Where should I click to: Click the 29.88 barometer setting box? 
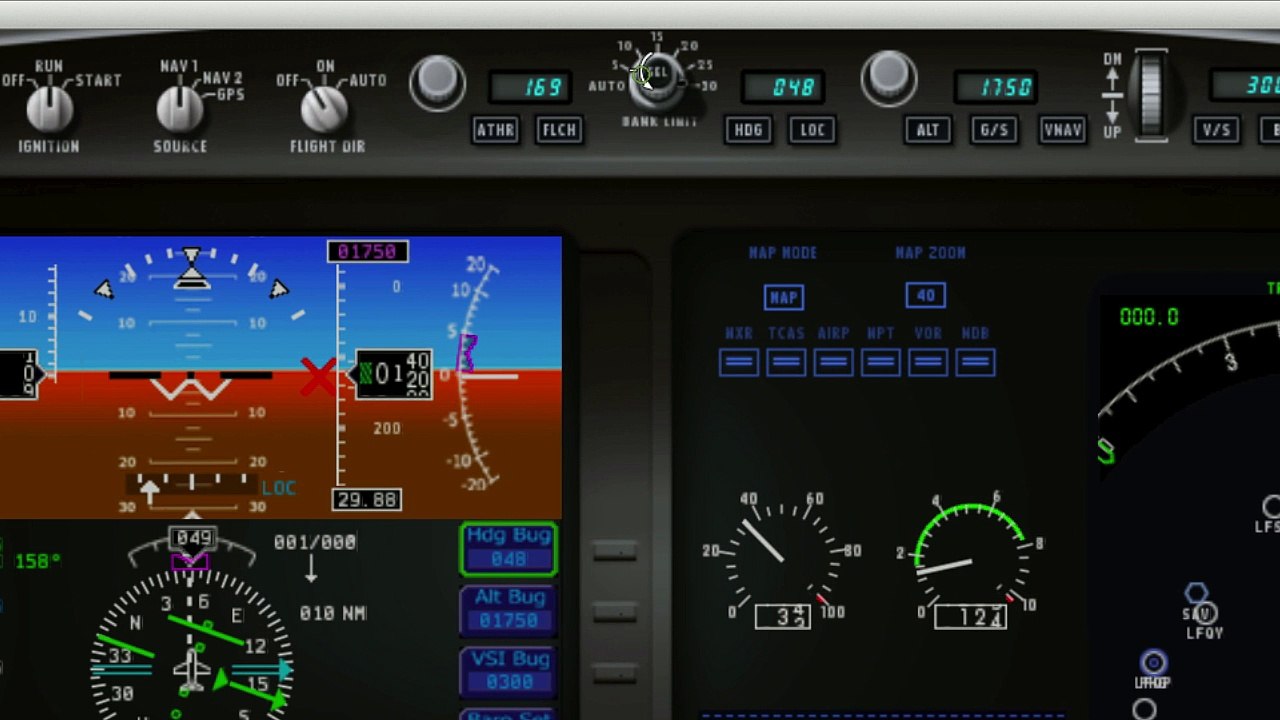[366, 499]
